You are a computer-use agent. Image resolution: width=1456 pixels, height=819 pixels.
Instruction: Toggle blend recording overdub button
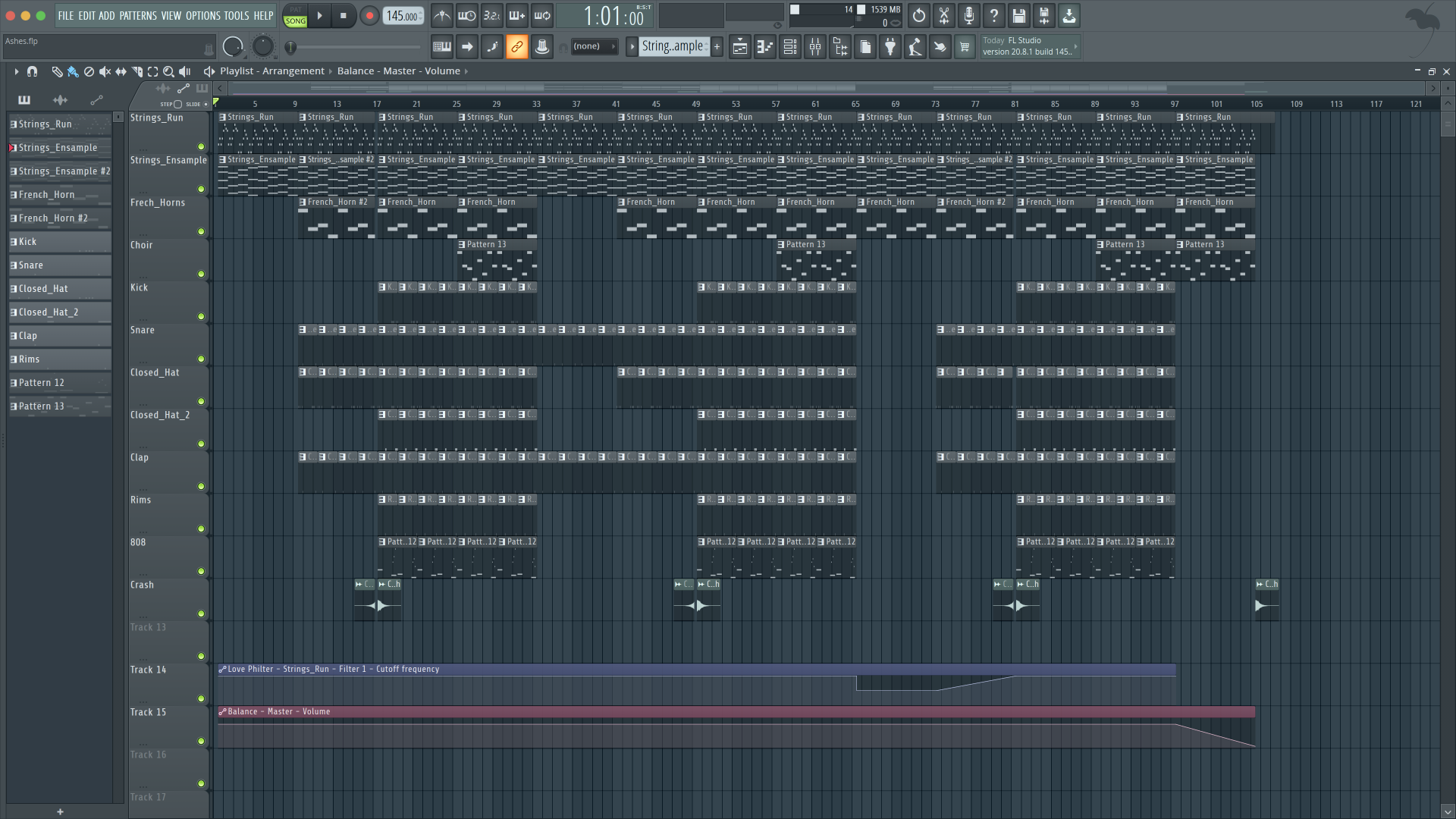pos(517,15)
